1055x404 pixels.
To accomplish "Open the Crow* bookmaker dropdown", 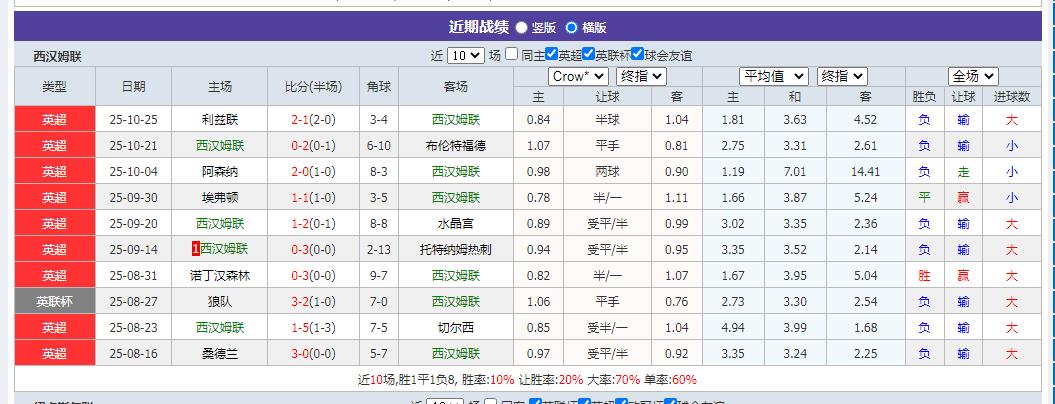I will pyautogui.click(x=578, y=76).
